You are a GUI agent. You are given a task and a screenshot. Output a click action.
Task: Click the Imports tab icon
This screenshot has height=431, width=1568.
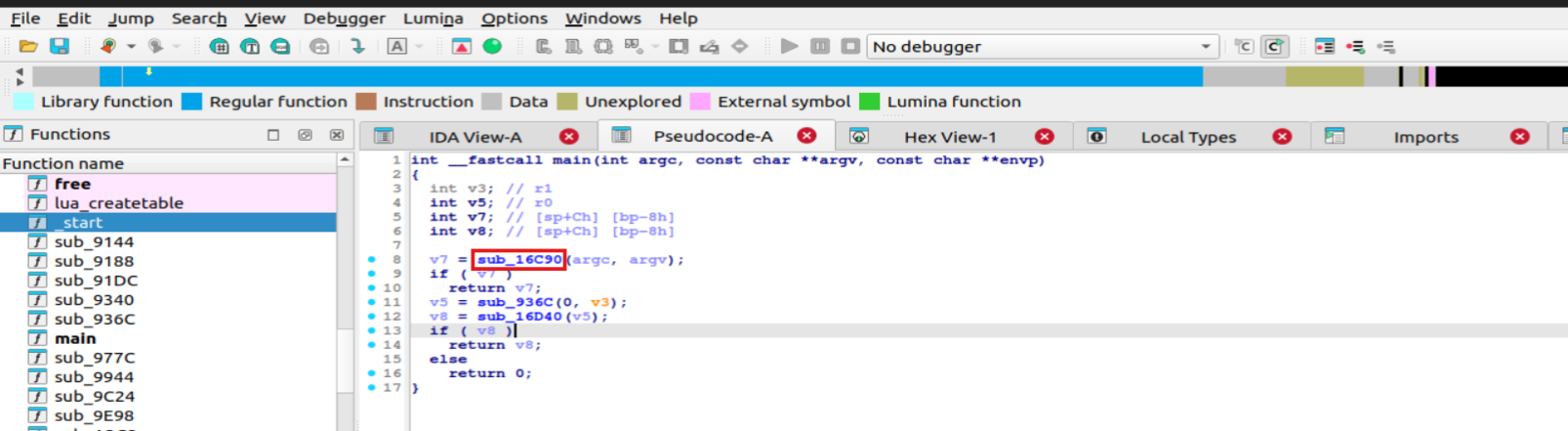(x=1335, y=136)
